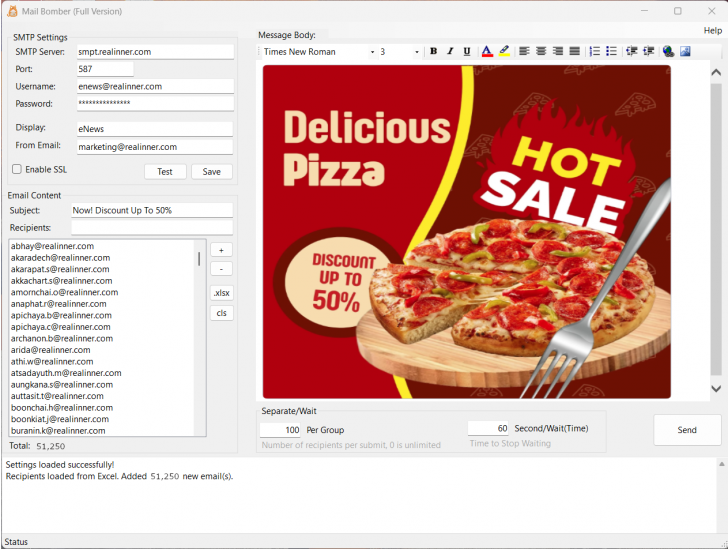Click the Mail Bomber app icon in title bar

(x=13, y=11)
